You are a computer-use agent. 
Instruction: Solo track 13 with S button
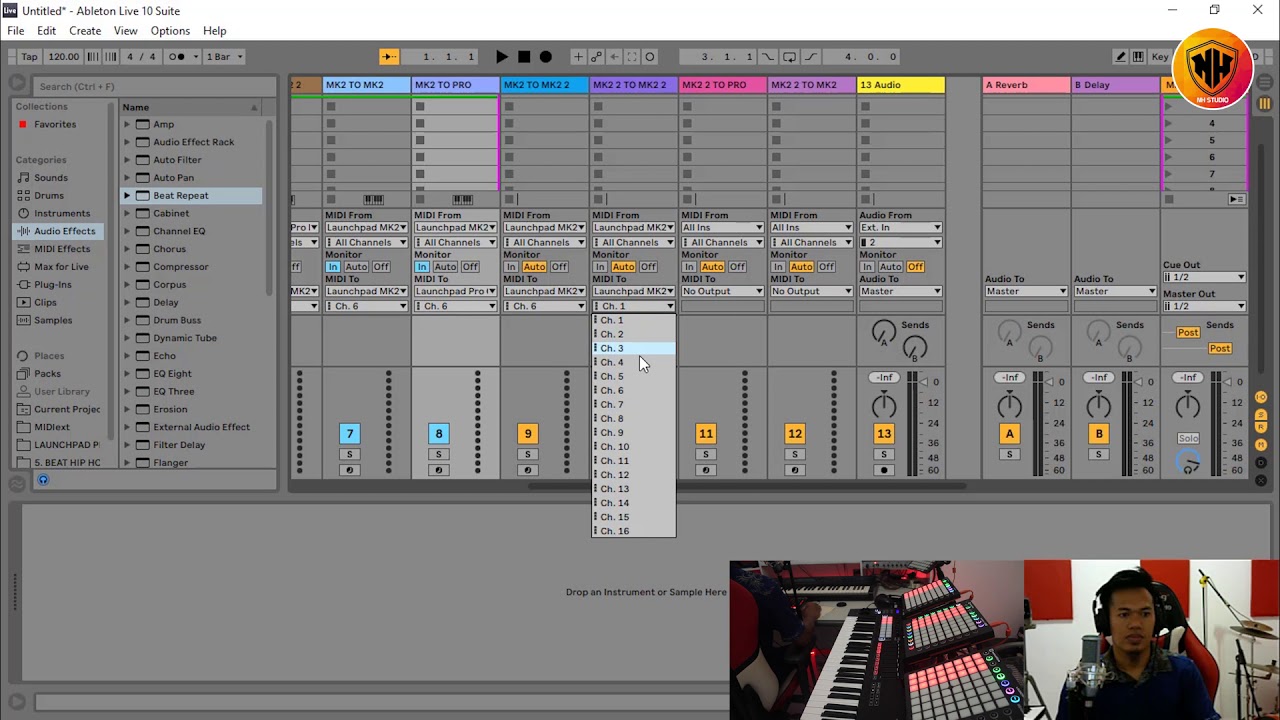coord(884,455)
